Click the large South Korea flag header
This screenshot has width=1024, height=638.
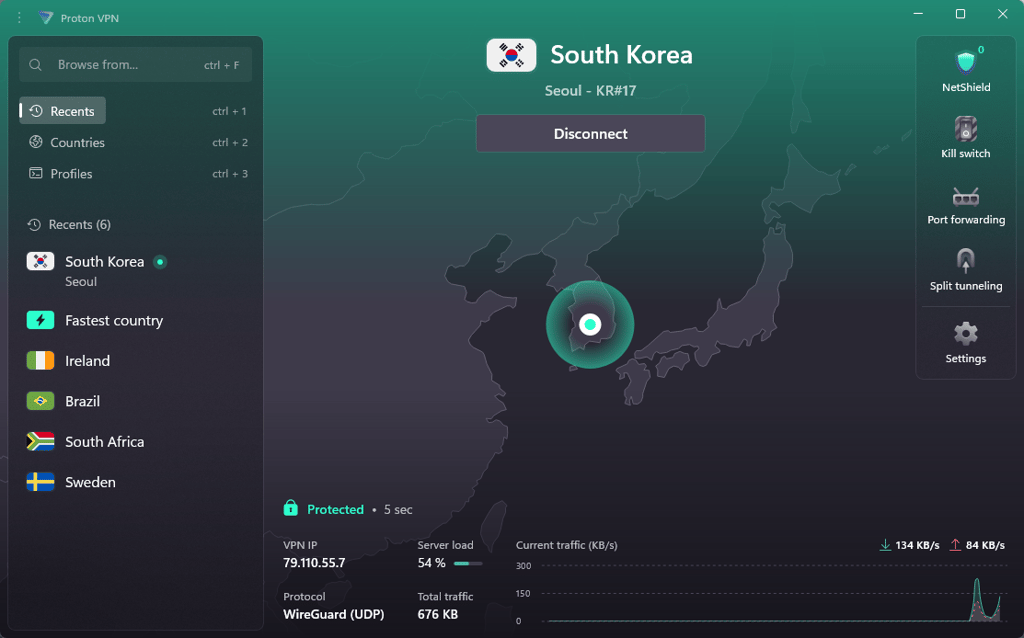(x=511, y=56)
